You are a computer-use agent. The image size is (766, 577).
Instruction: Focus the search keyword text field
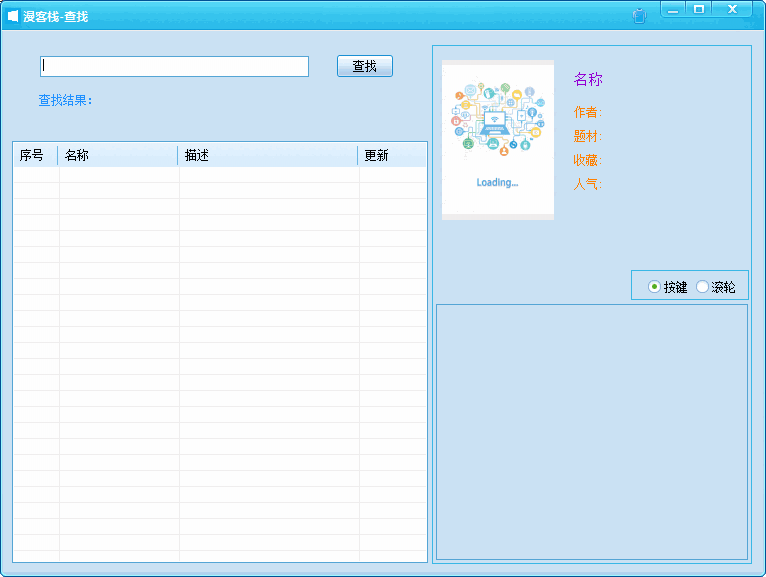tap(174, 66)
